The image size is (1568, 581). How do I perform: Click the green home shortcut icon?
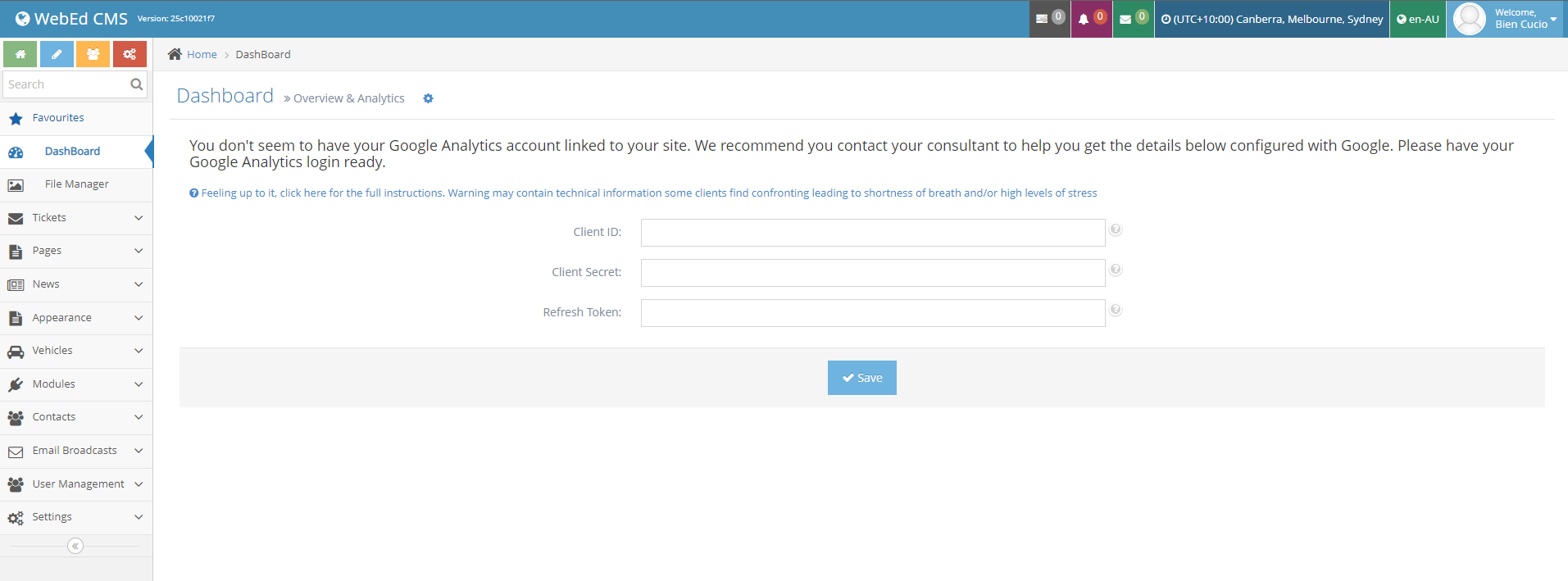(20, 54)
